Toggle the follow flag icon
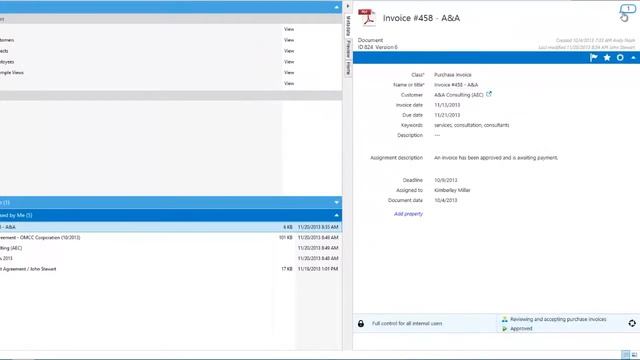 593,58
